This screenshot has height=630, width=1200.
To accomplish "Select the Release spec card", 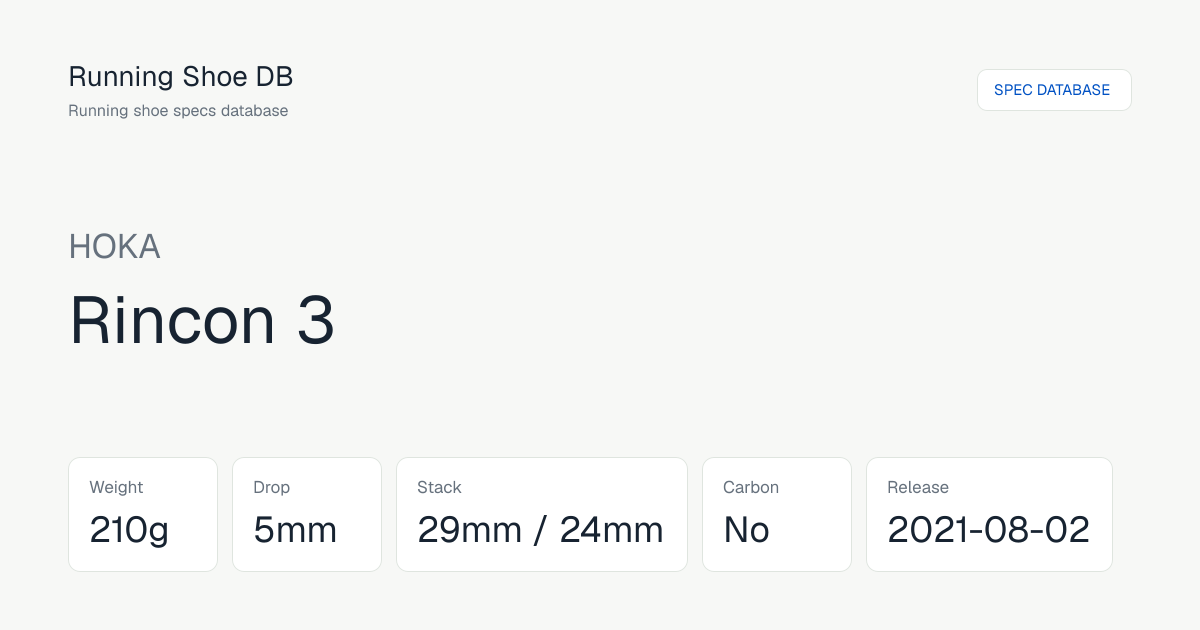I will [x=989, y=514].
